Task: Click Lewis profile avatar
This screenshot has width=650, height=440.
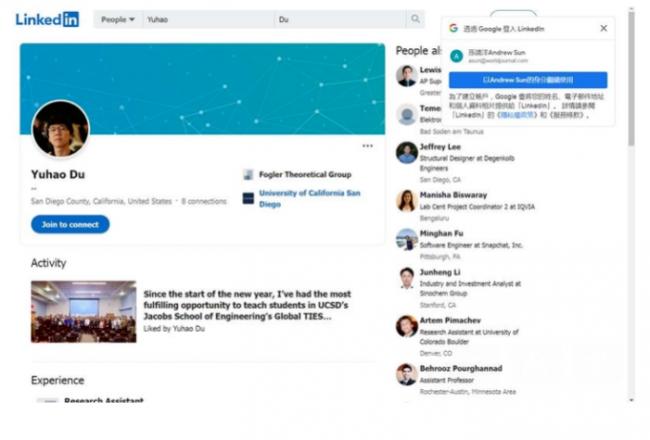Action: (x=407, y=75)
